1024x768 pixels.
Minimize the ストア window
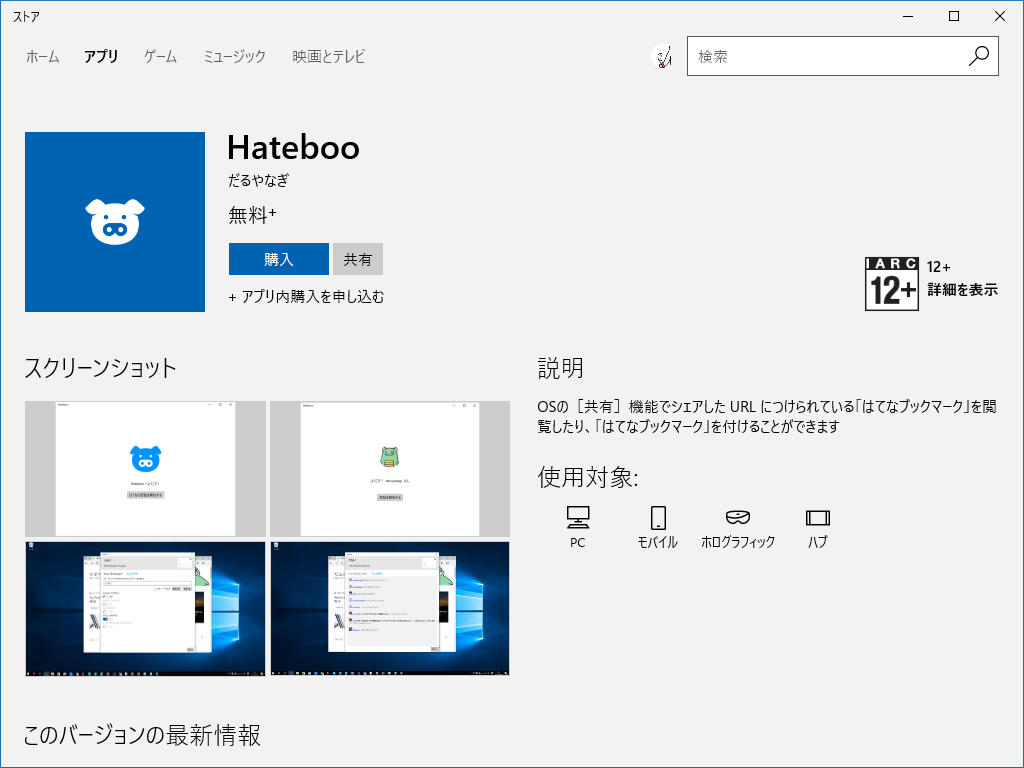pos(908,16)
